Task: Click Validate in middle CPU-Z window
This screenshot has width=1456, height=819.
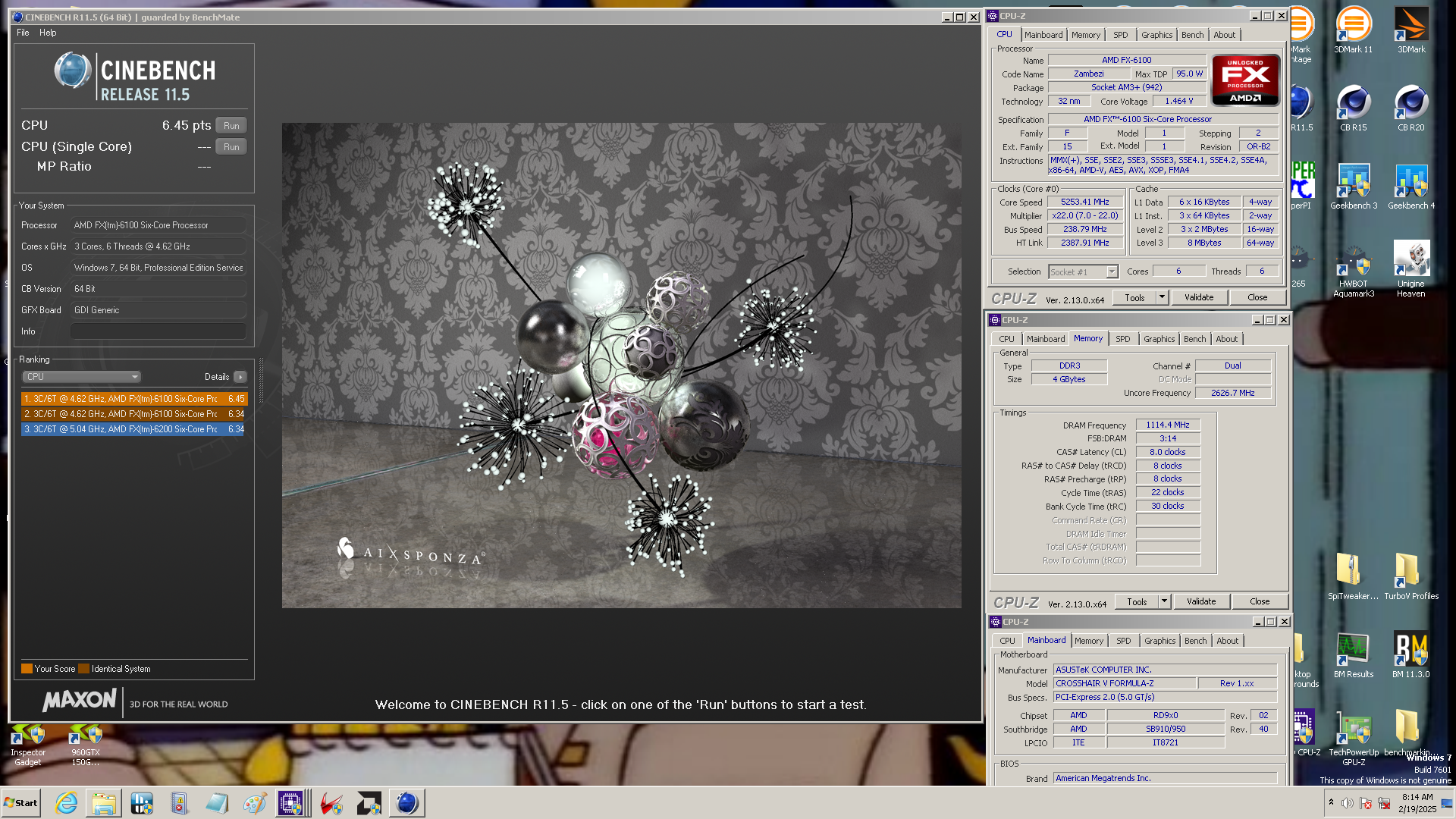Action: pos(1200,602)
